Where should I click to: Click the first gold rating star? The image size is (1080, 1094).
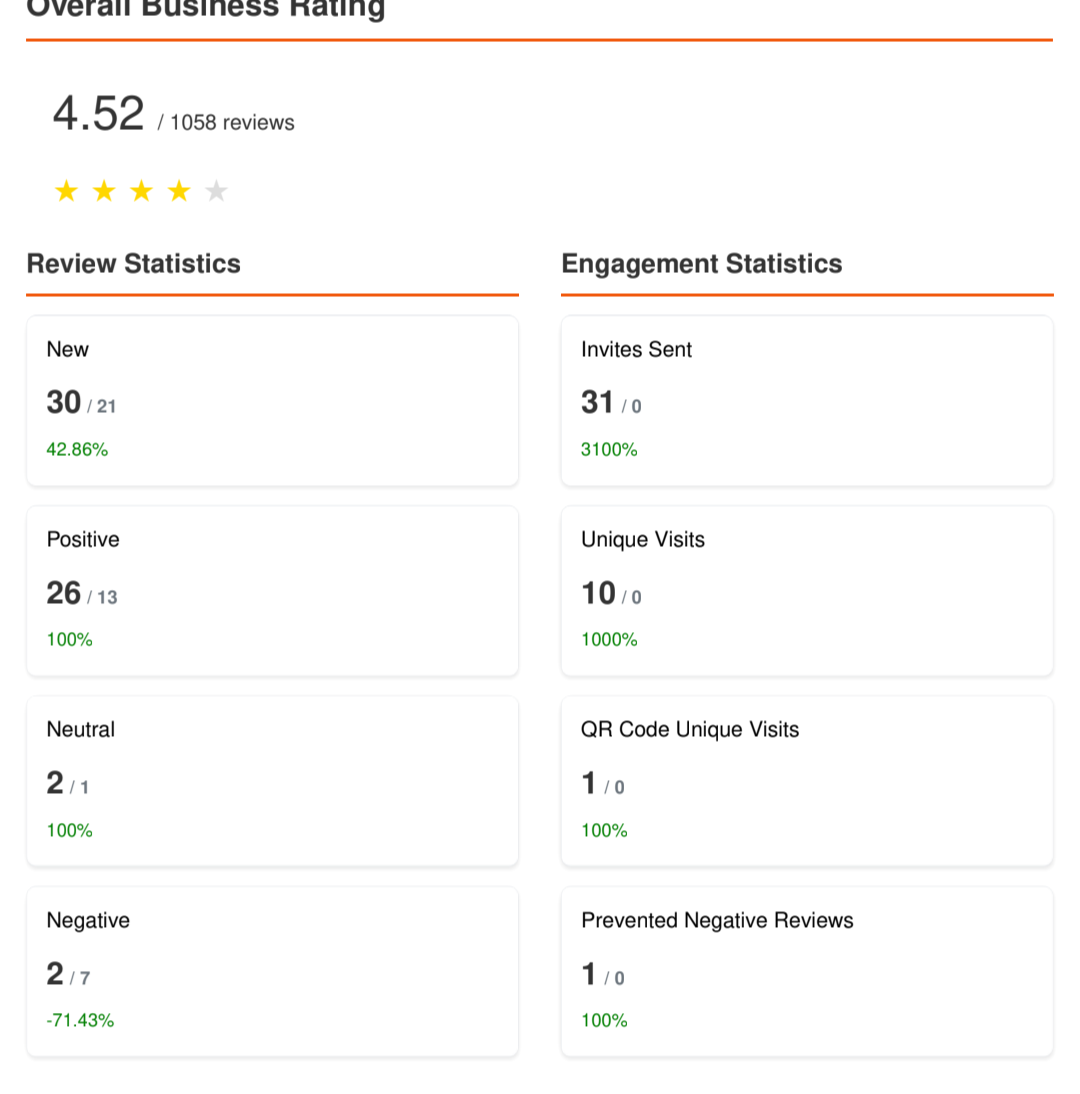click(x=66, y=191)
